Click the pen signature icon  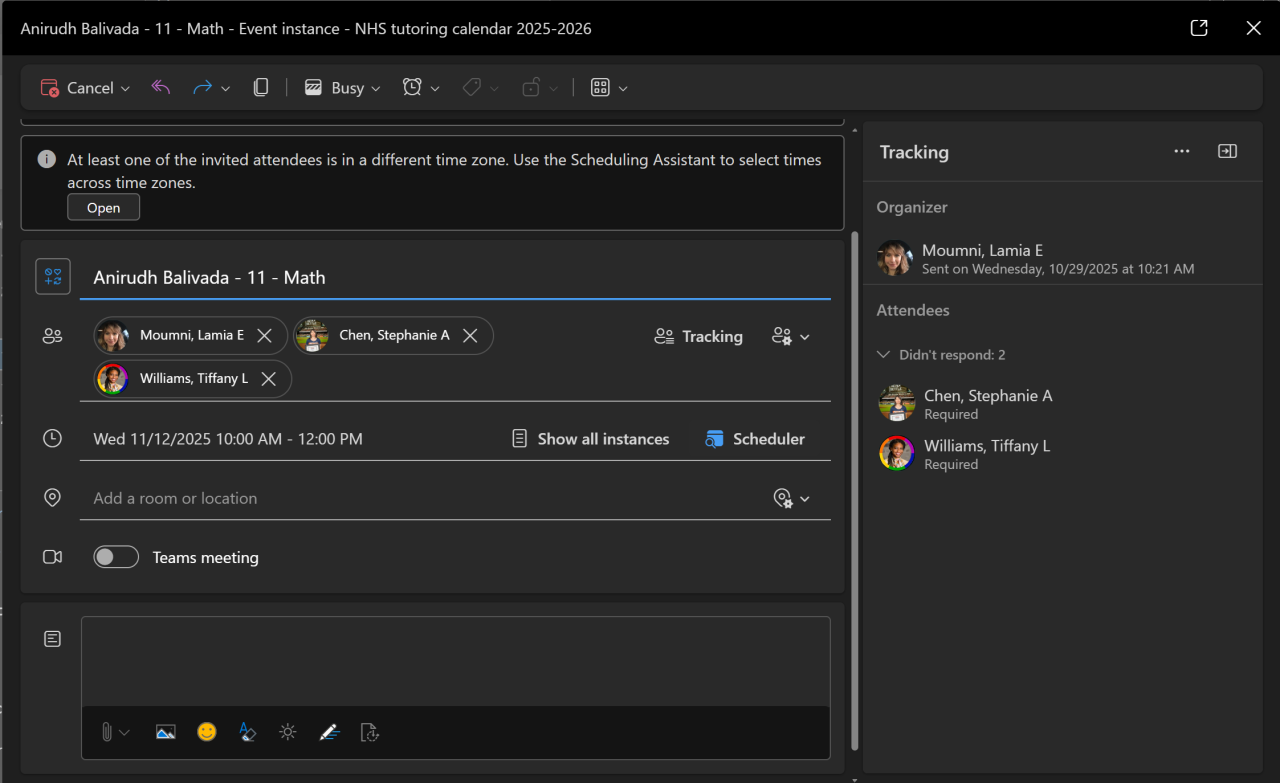pyautogui.click(x=329, y=732)
